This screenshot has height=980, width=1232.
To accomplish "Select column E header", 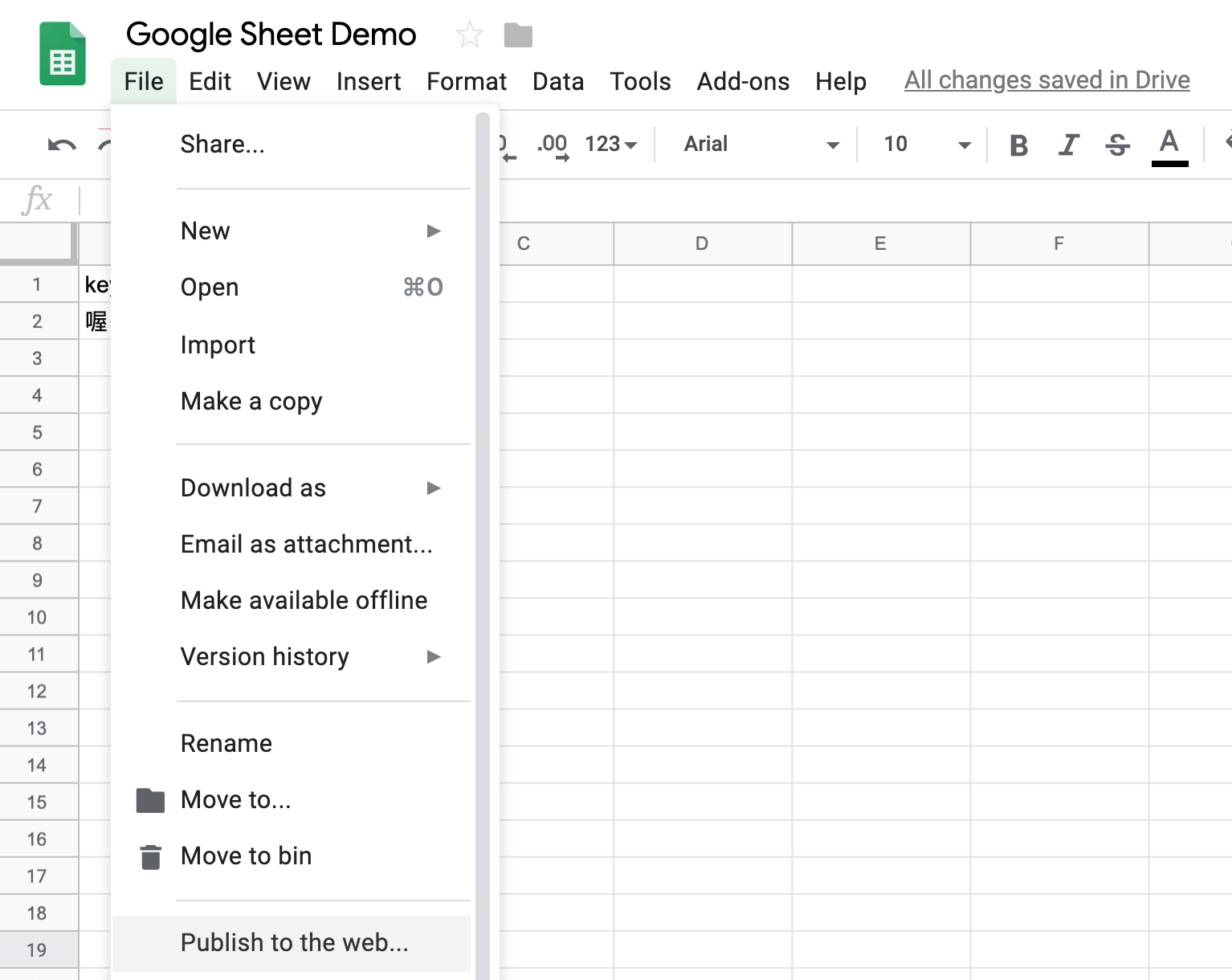I will pos(881,243).
